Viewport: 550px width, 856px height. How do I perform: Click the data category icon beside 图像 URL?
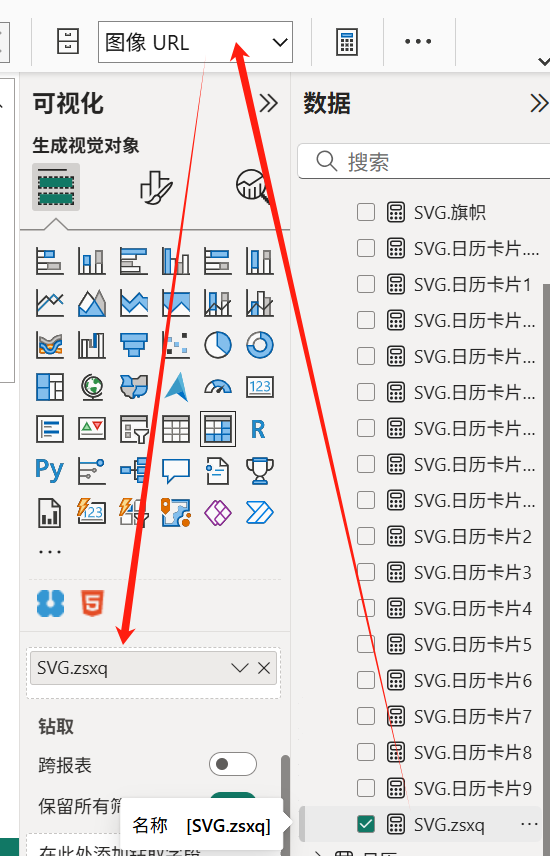(x=68, y=41)
